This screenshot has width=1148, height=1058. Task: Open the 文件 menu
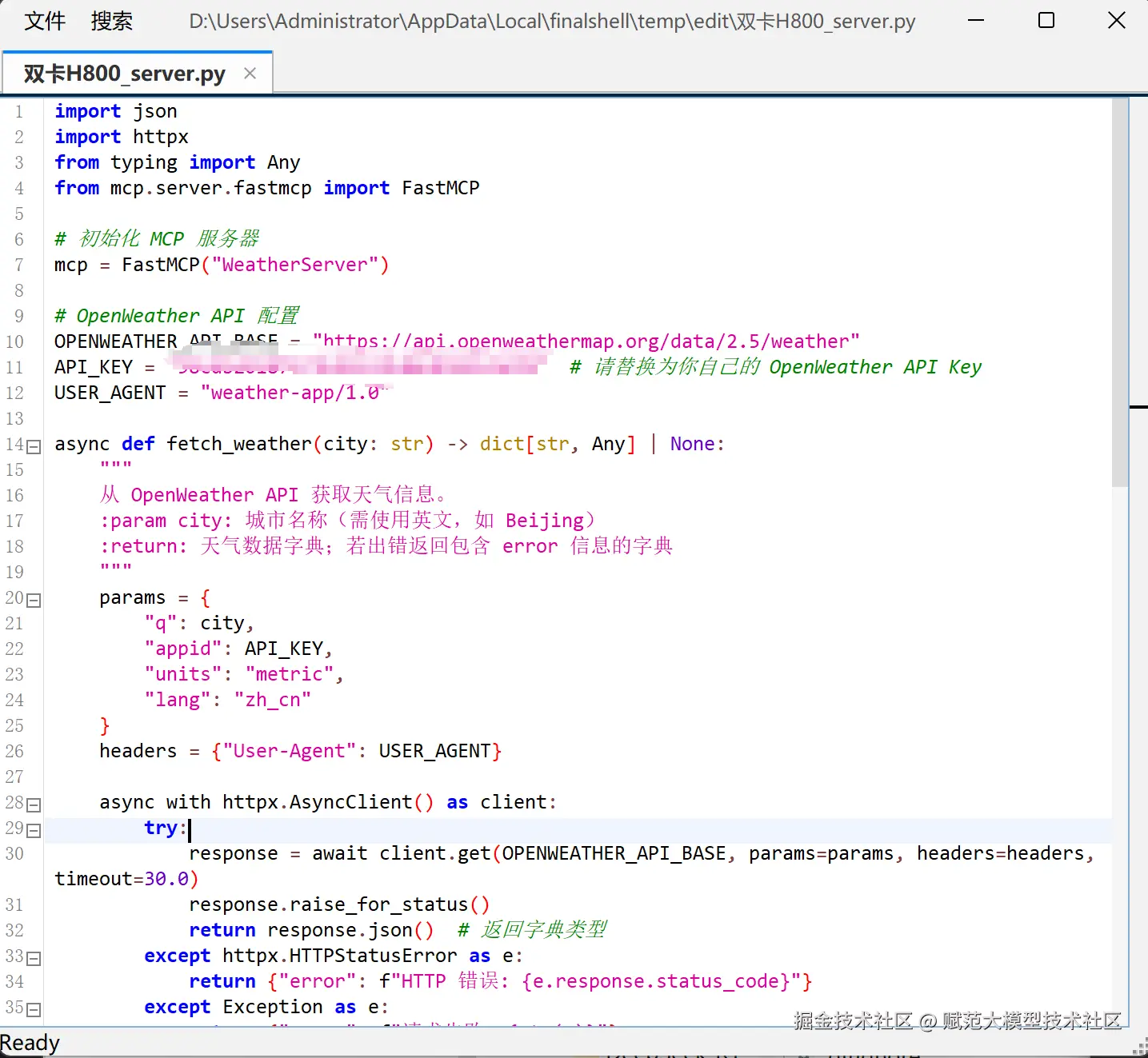[x=45, y=21]
